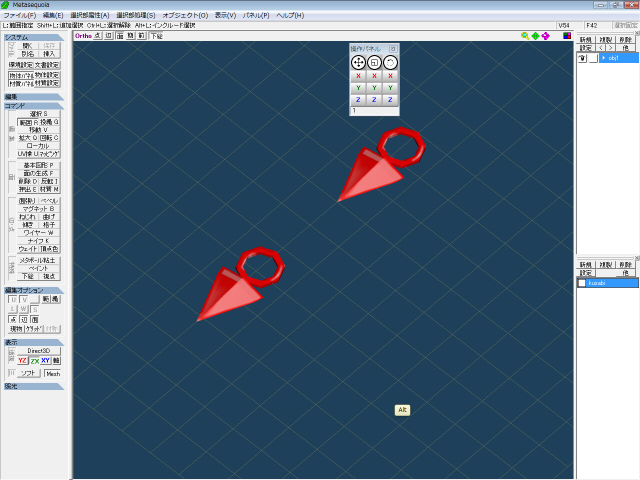The image size is (640, 480).
Task: Click the move icon in the operation panel
Action: pos(358,62)
